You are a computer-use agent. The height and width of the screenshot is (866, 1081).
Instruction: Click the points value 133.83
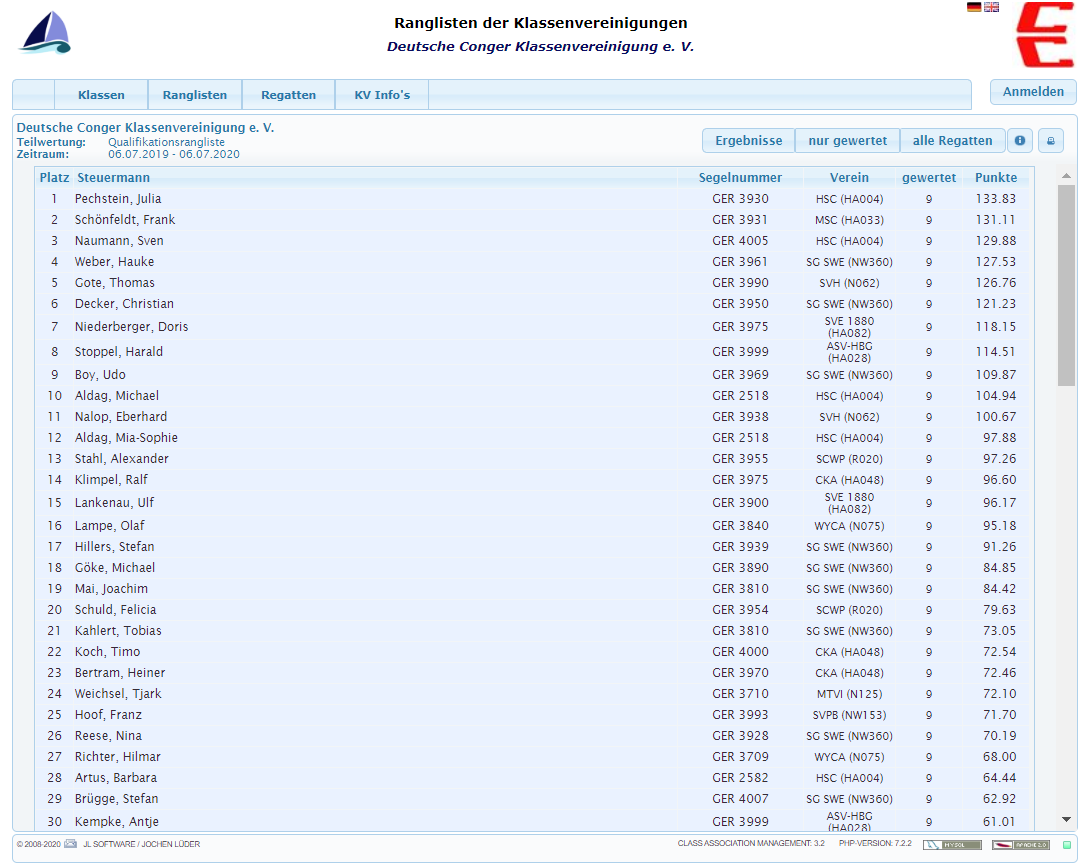tap(996, 199)
